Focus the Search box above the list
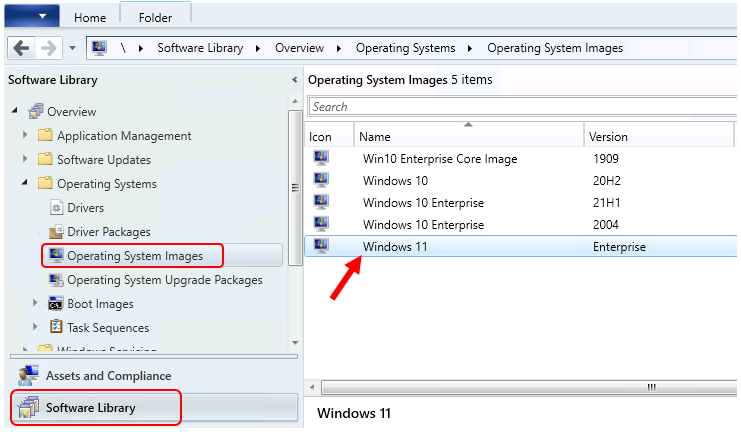Screen dimensions: 741x432 coord(522,107)
